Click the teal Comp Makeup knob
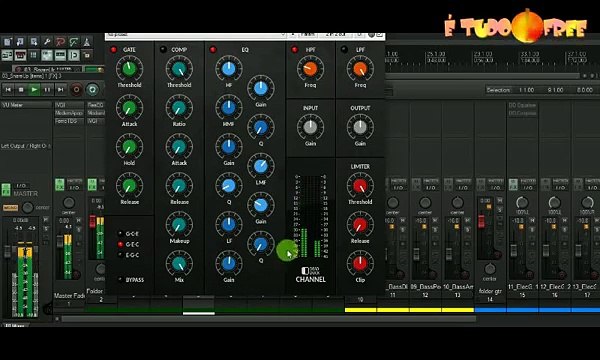Viewport: 600px width, 360px height. tap(179, 224)
